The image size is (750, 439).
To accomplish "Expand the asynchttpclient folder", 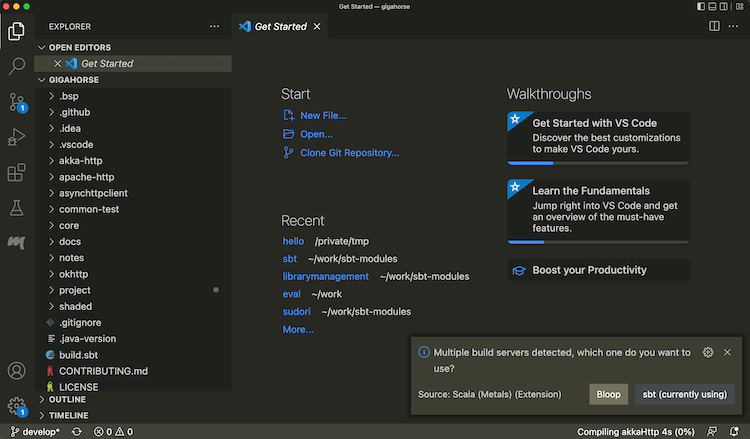I will coord(132,193).
